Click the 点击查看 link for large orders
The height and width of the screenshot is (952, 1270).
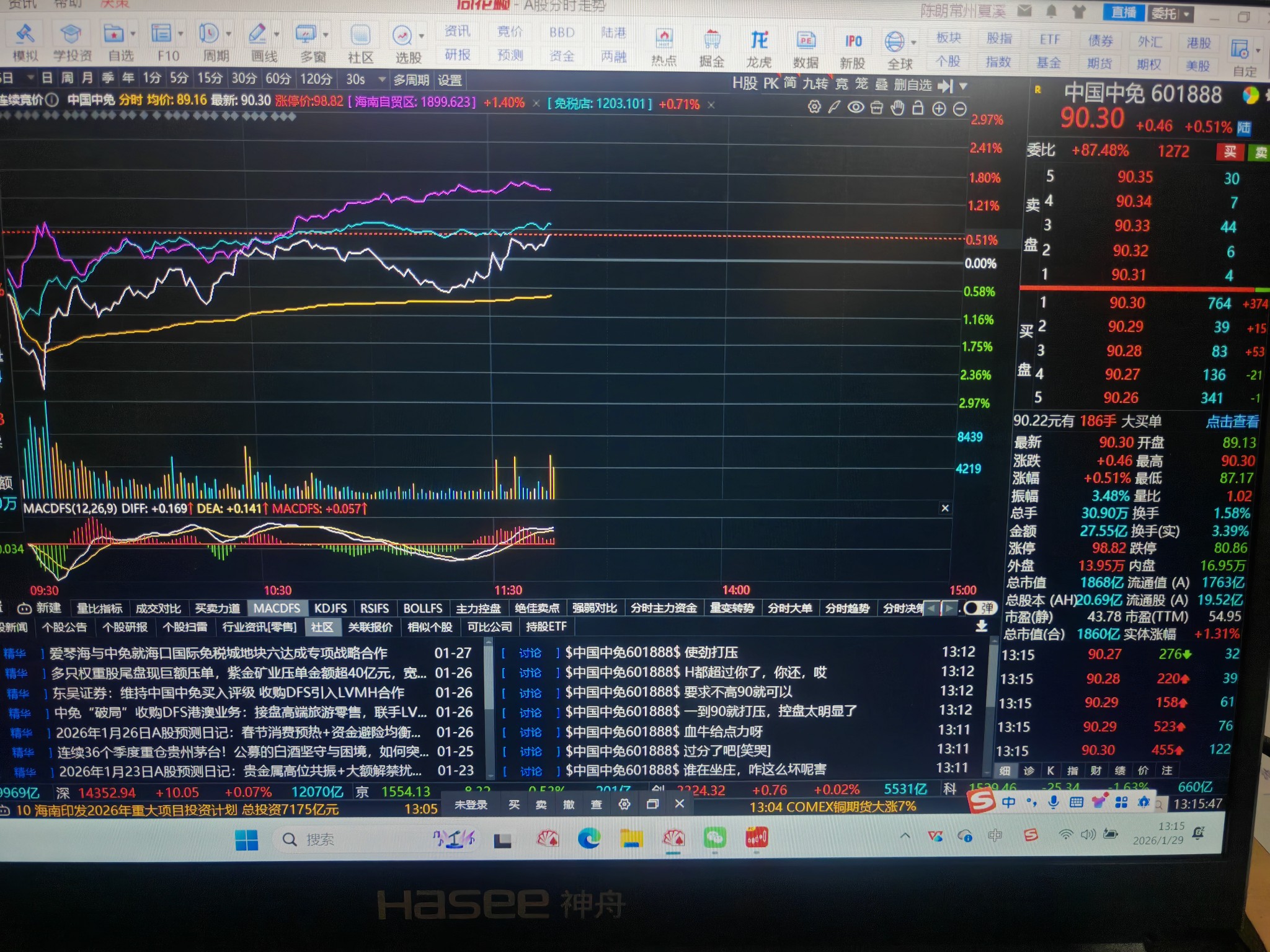click(x=1232, y=421)
